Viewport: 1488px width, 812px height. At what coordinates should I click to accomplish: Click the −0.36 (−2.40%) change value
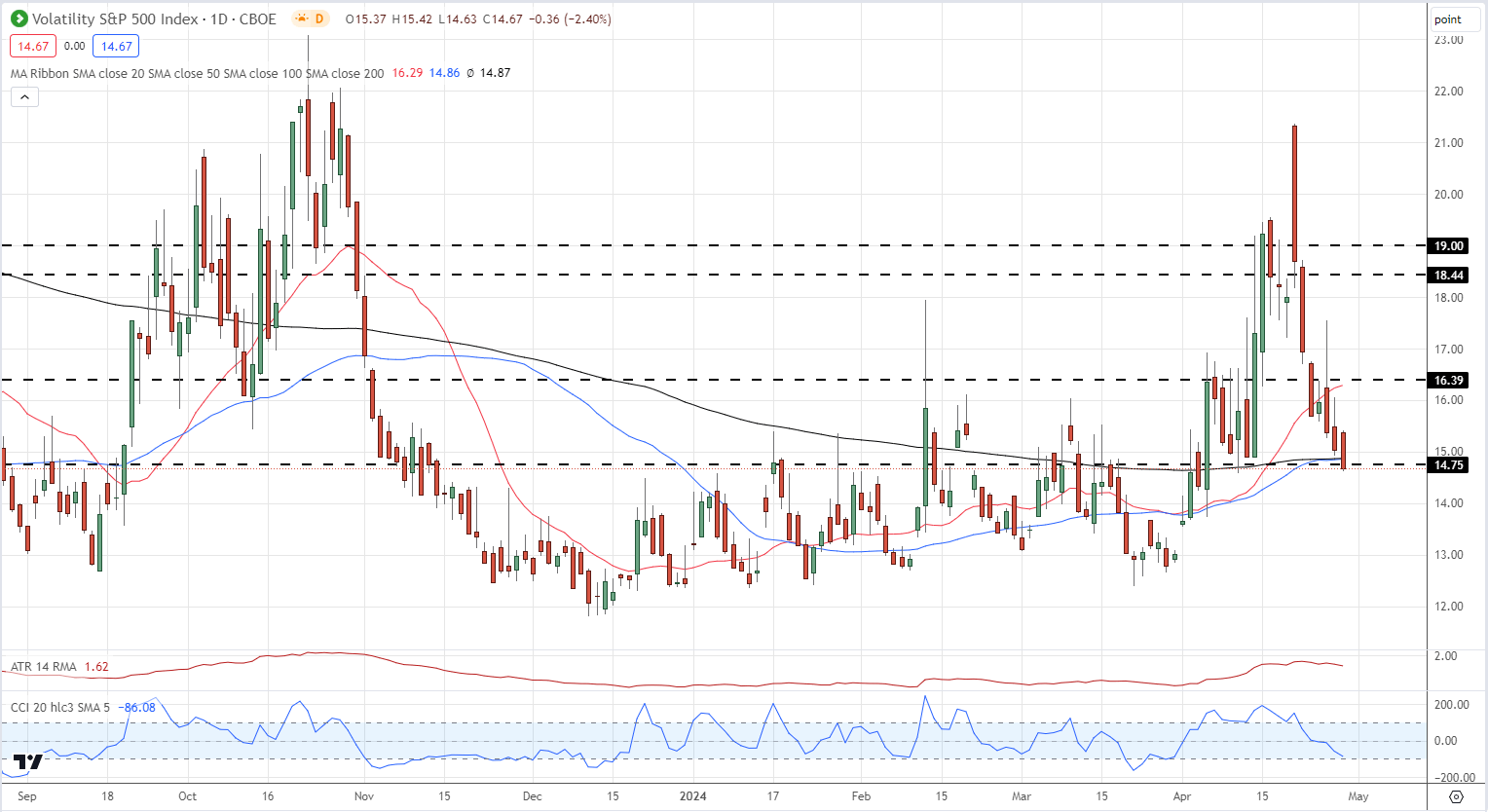[x=570, y=18]
